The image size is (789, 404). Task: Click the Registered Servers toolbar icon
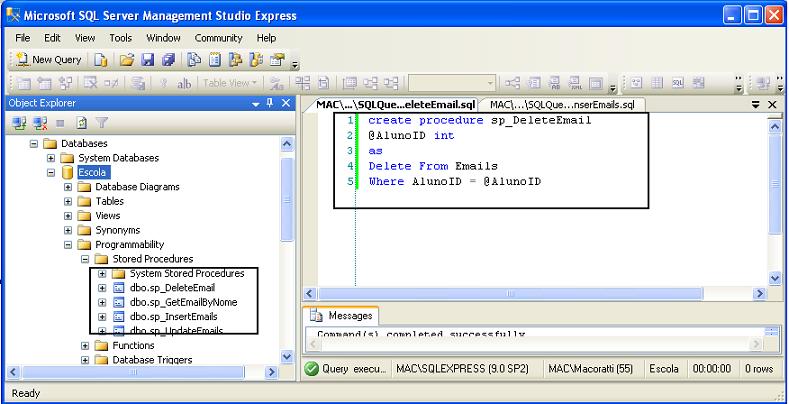pyautogui.click(x=194, y=60)
